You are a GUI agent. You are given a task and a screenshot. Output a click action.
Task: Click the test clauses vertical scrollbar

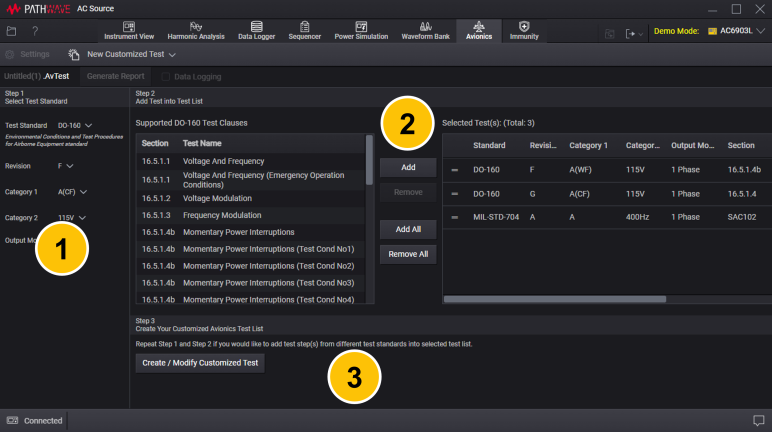tap(369, 160)
